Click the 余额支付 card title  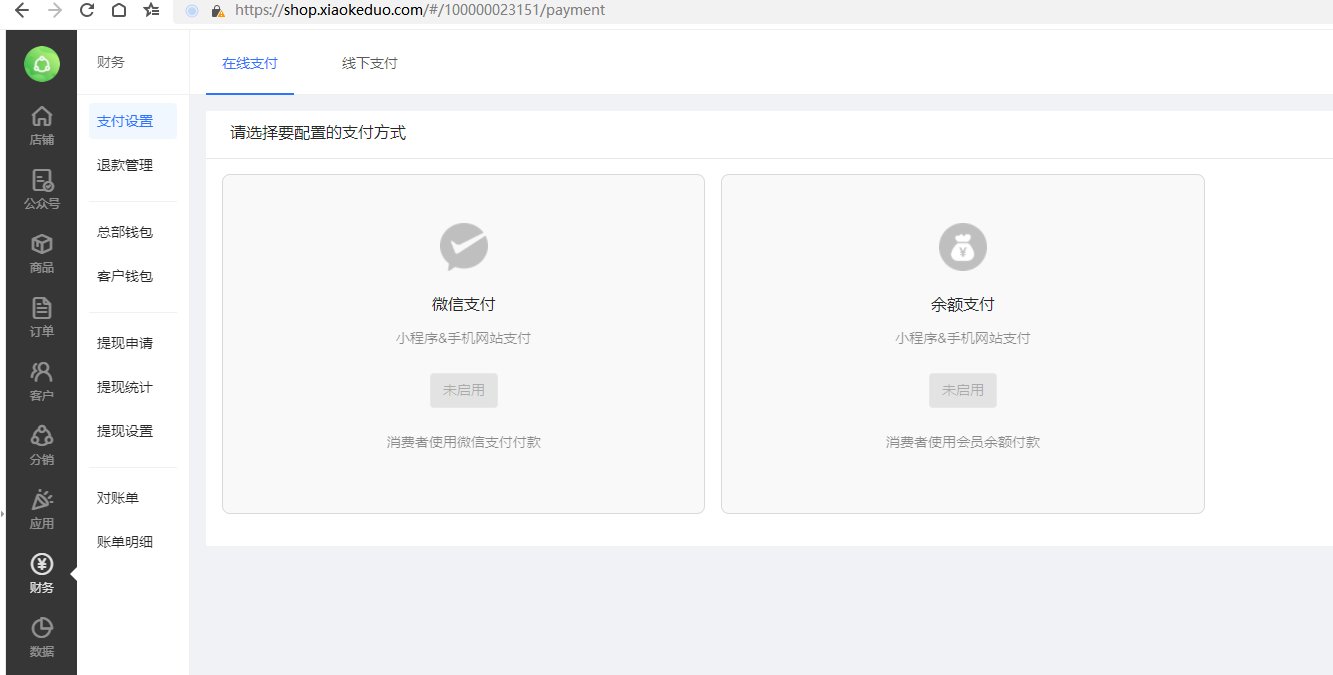[x=963, y=304]
